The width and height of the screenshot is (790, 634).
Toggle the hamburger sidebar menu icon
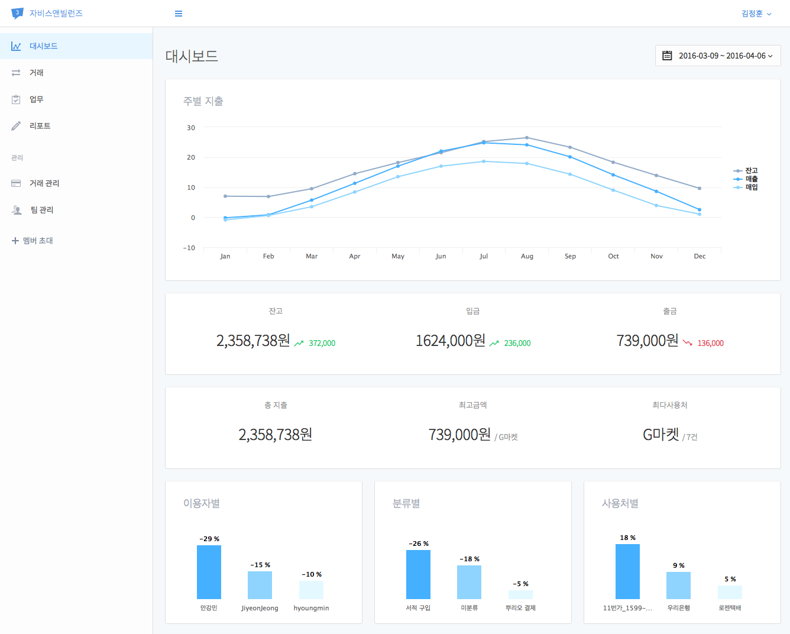tap(178, 14)
